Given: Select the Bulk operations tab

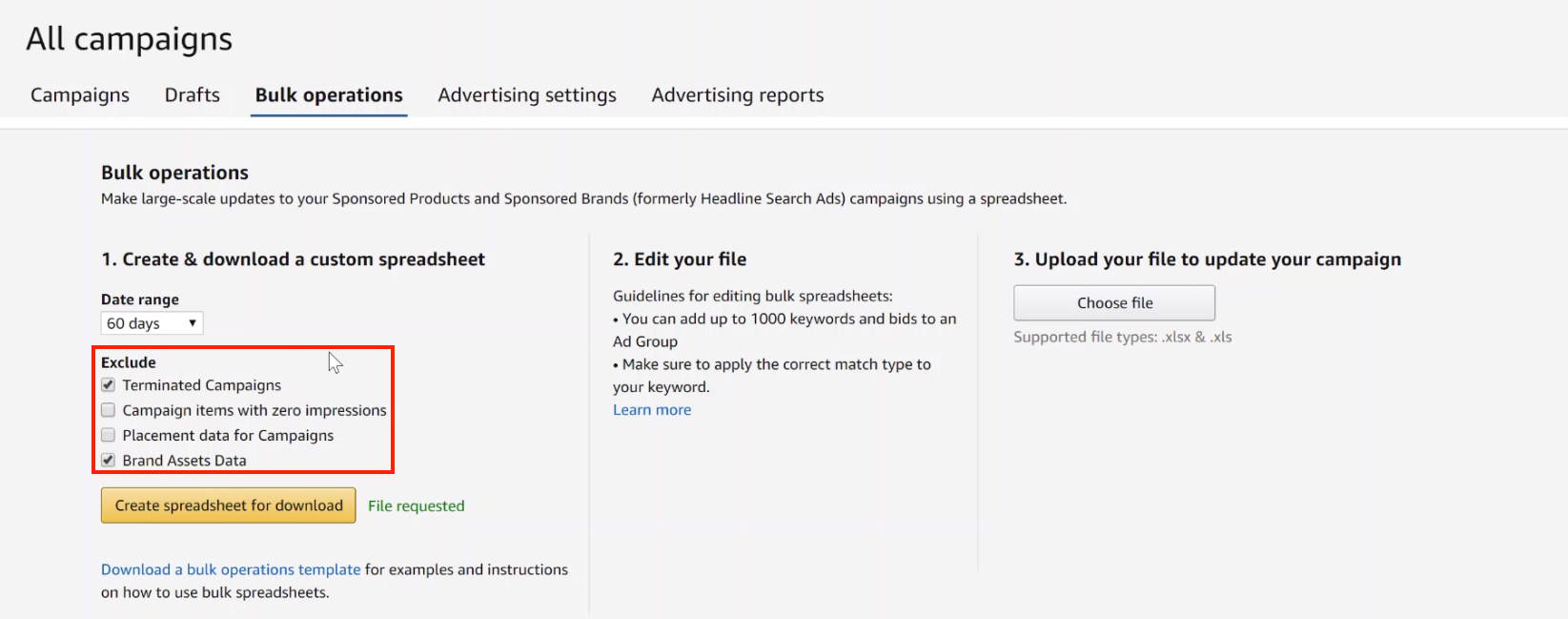Looking at the screenshot, I should [329, 95].
